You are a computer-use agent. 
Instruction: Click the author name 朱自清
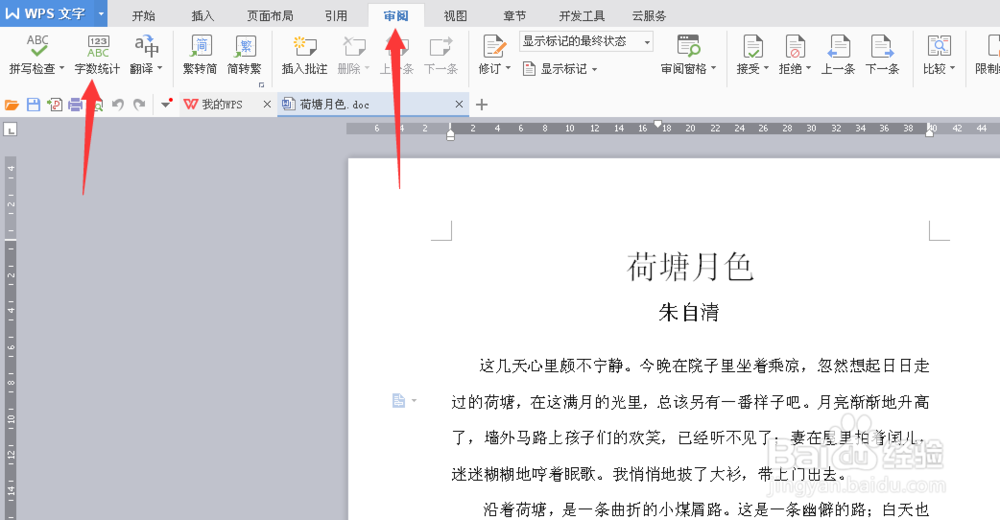click(x=689, y=312)
